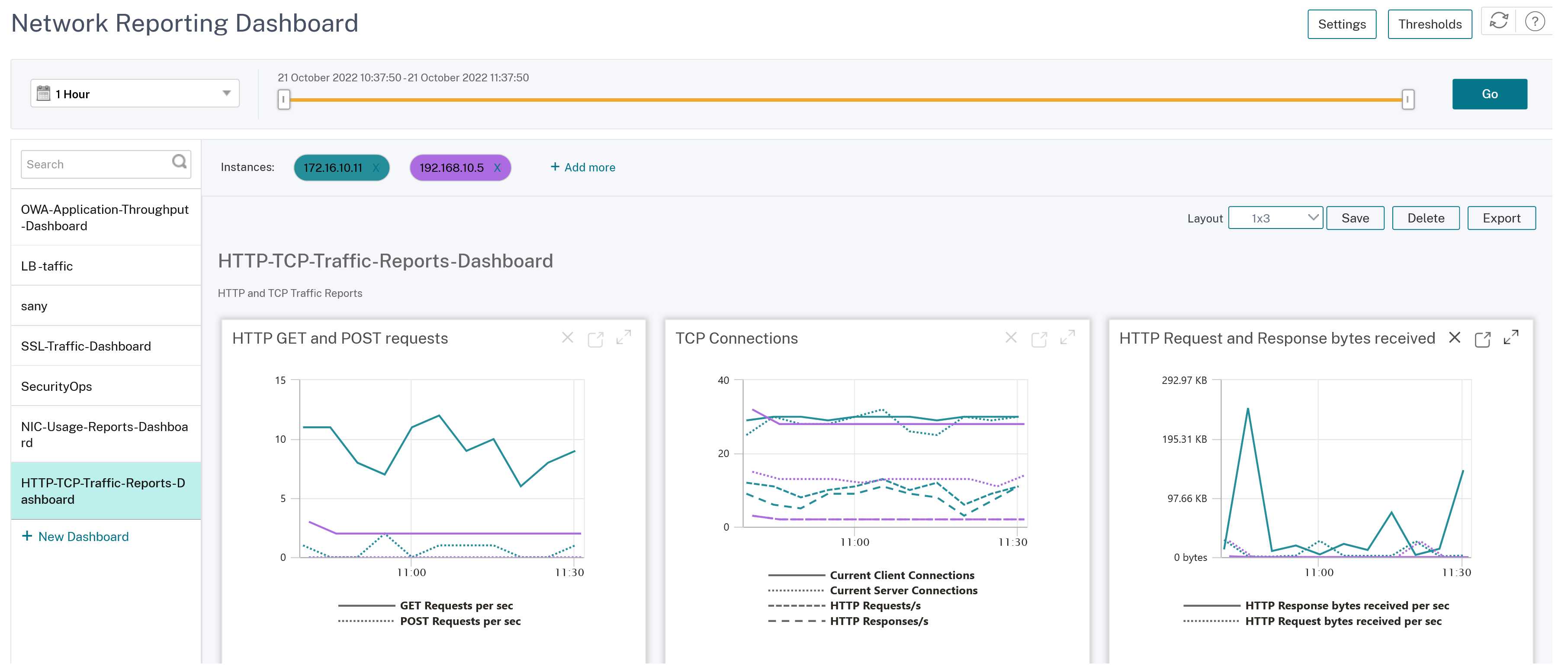Select SSL-Traffic-Dashboard in the sidebar
This screenshot has width=1568, height=670.
(86, 346)
